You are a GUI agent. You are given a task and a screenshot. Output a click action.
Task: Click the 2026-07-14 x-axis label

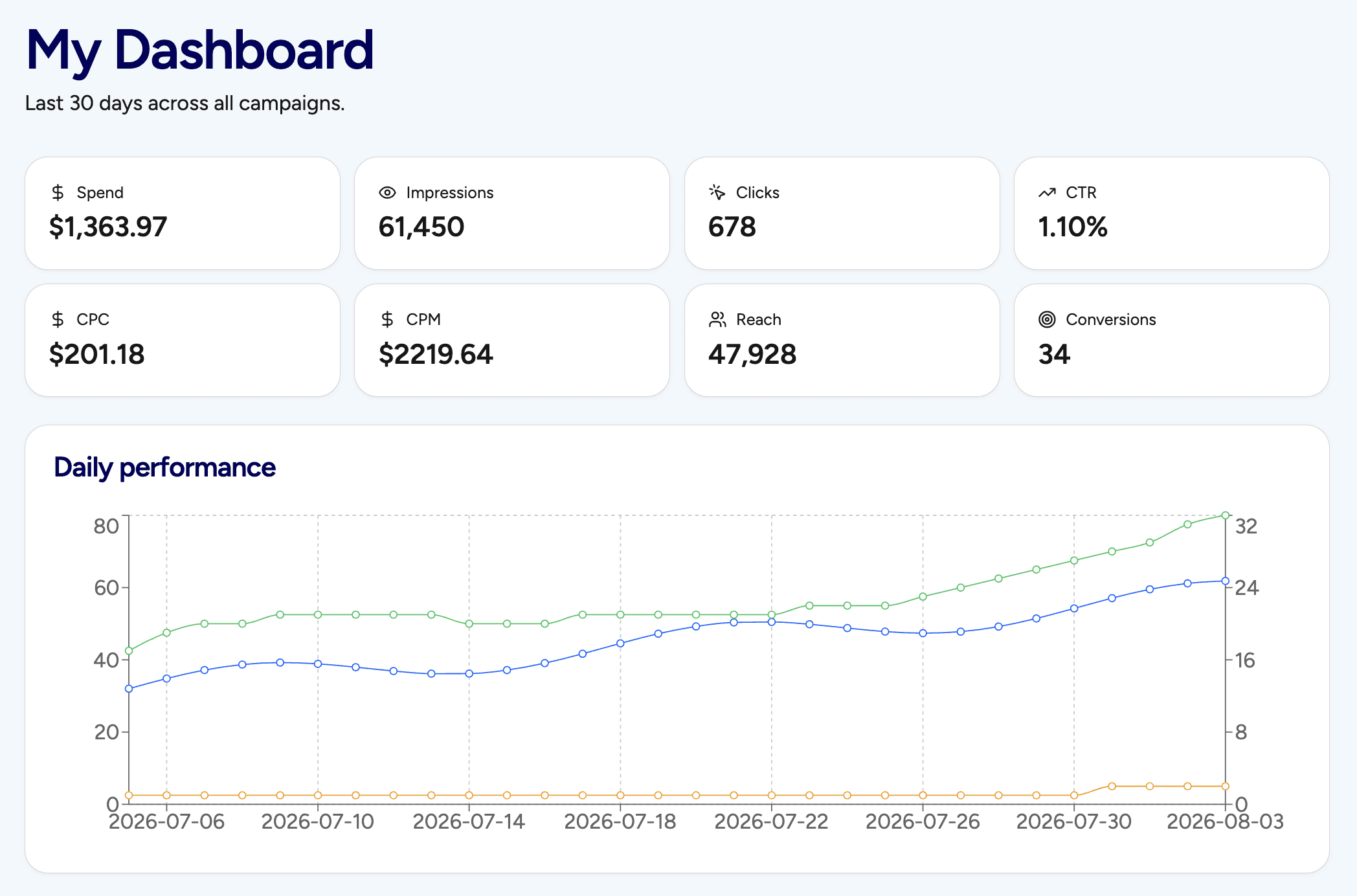click(469, 822)
